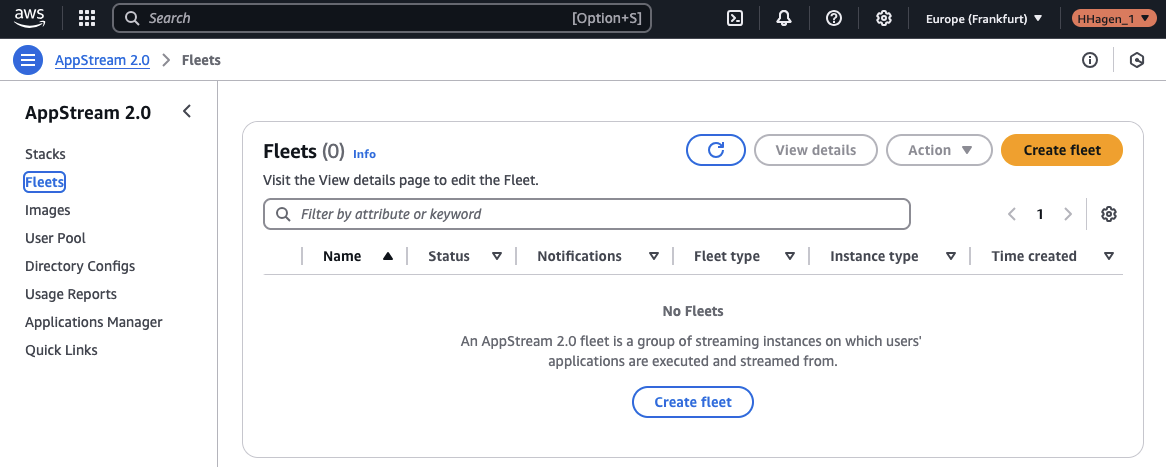Collapse the AppStream 2.0 sidebar
Viewport: 1166px width, 467px height.
coord(187,112)
